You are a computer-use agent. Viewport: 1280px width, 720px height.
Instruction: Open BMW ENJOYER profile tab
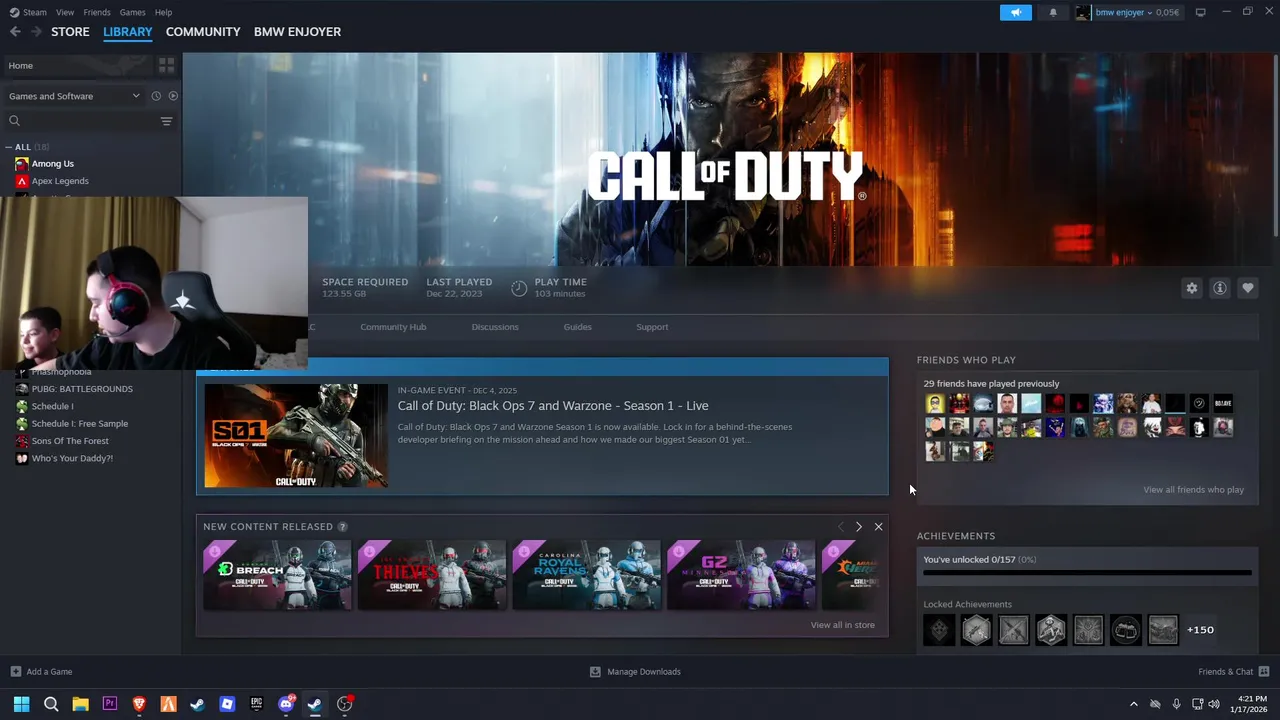(297, 32)
